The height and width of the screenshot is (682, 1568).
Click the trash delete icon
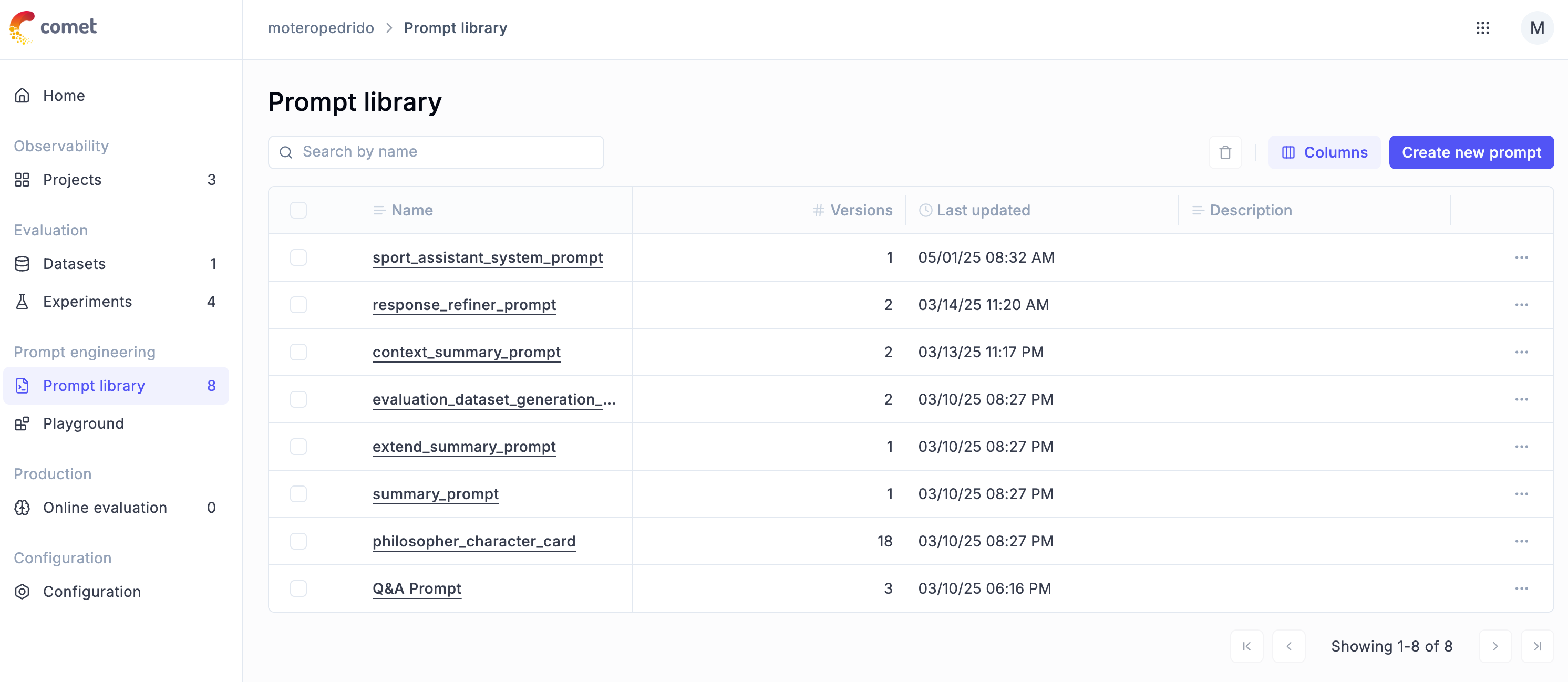click(1225, 152)
